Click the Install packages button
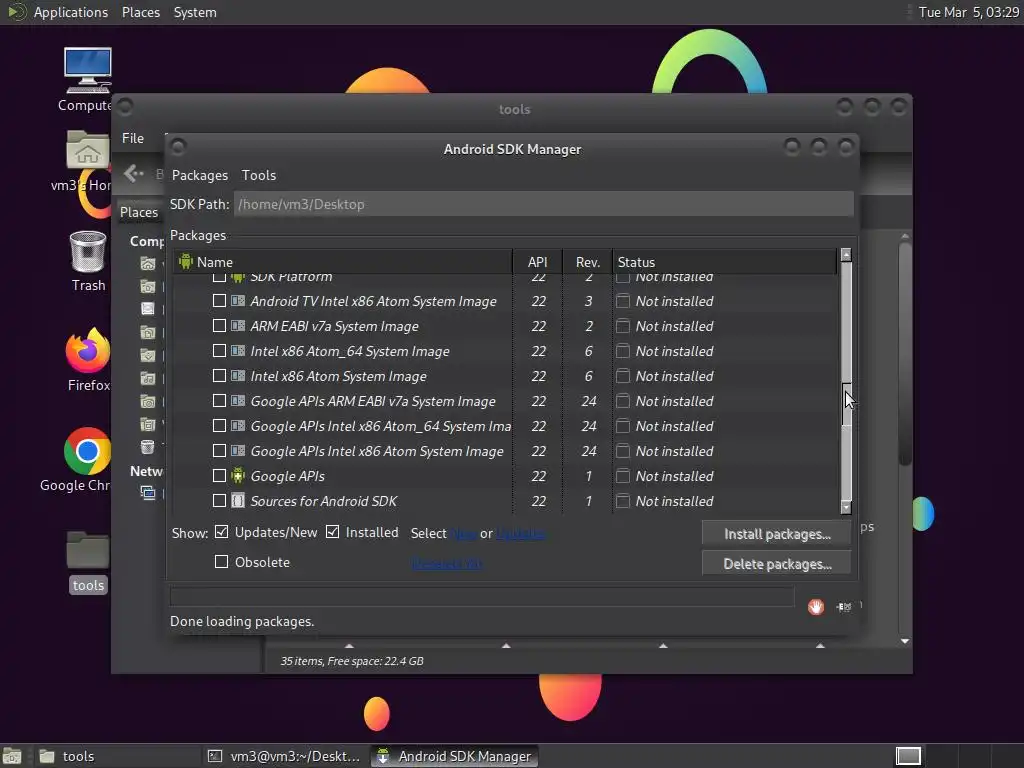The height and width of the screenshot is (768, 1024). [x=776, y=534]
